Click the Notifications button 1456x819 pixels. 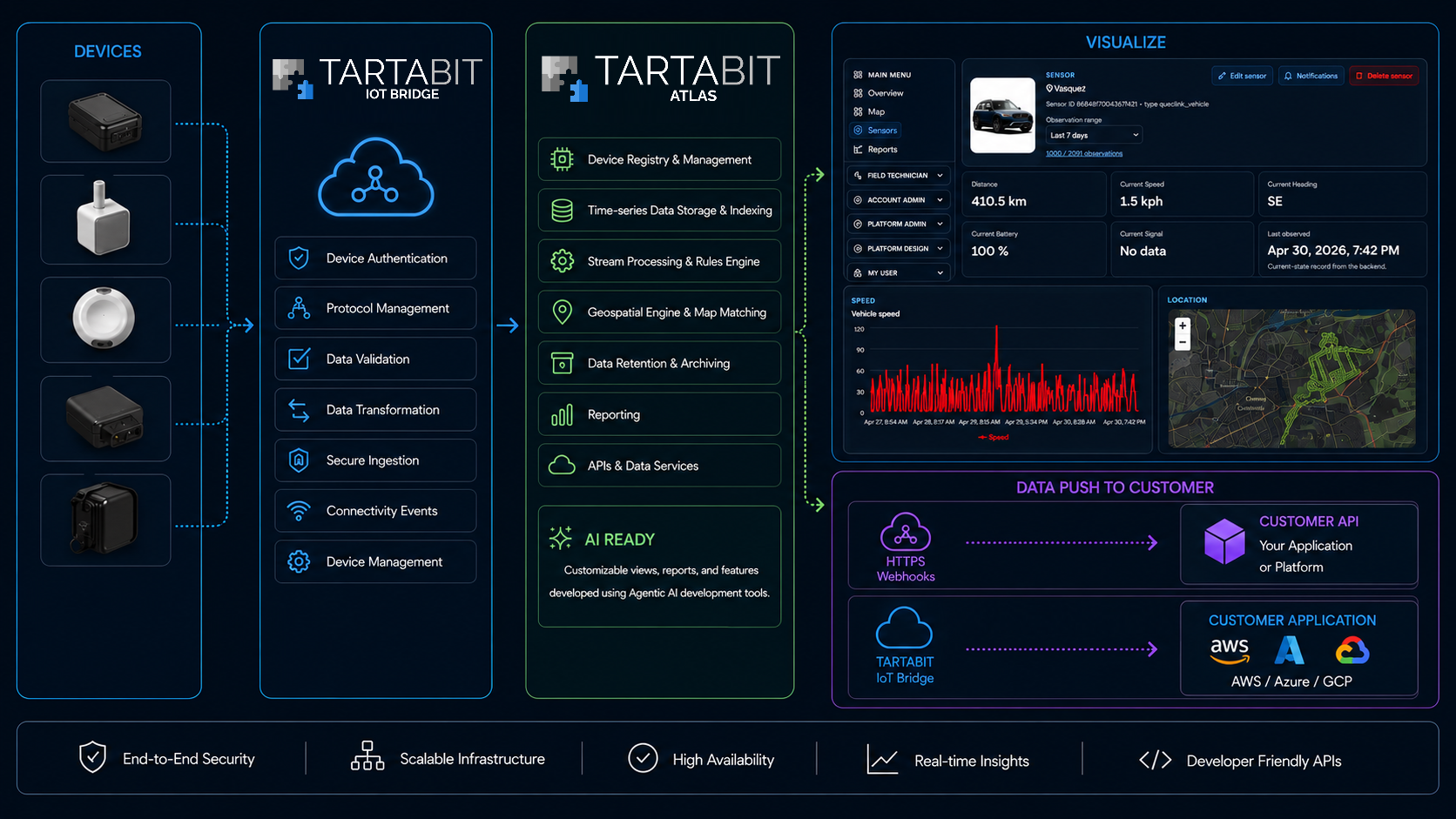point(1311,76)
